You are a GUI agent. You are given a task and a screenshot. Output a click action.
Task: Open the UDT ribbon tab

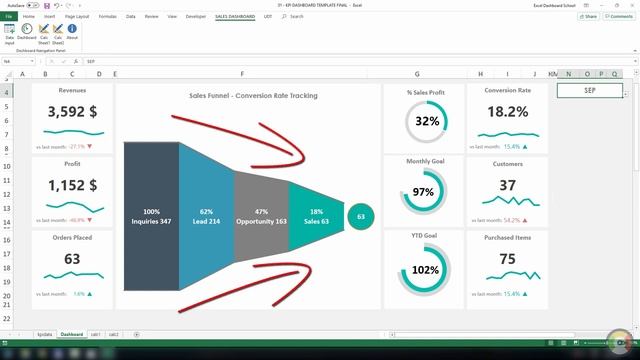(x=268, y=16)
